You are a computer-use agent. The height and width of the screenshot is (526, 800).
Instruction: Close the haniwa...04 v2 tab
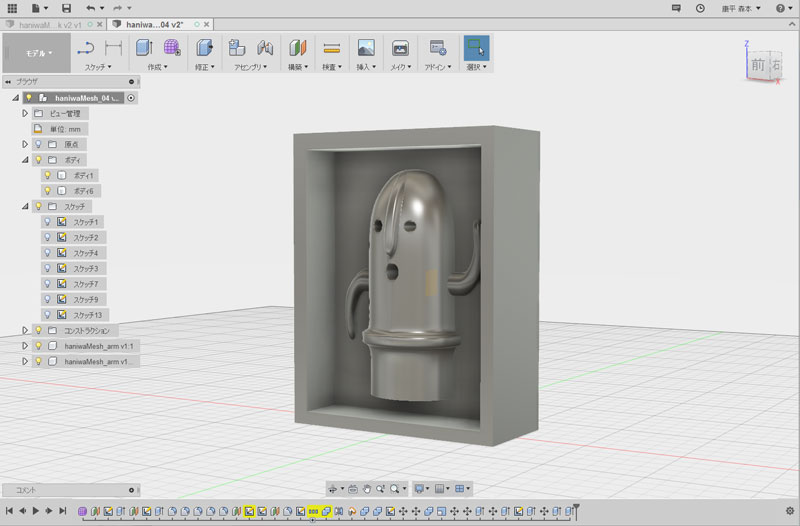206,24
